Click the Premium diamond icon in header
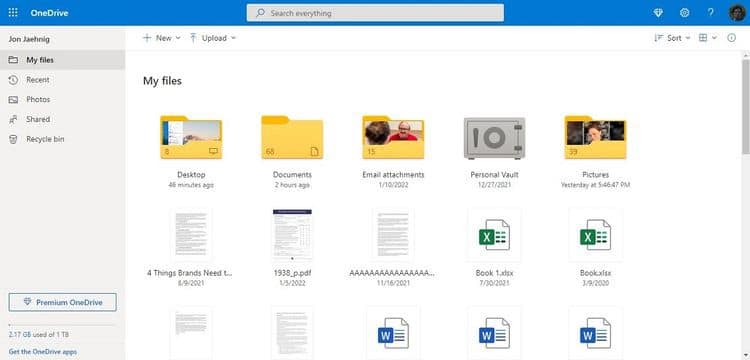The width and height of the screenshot is (750, 360). (x=658, y=13)
